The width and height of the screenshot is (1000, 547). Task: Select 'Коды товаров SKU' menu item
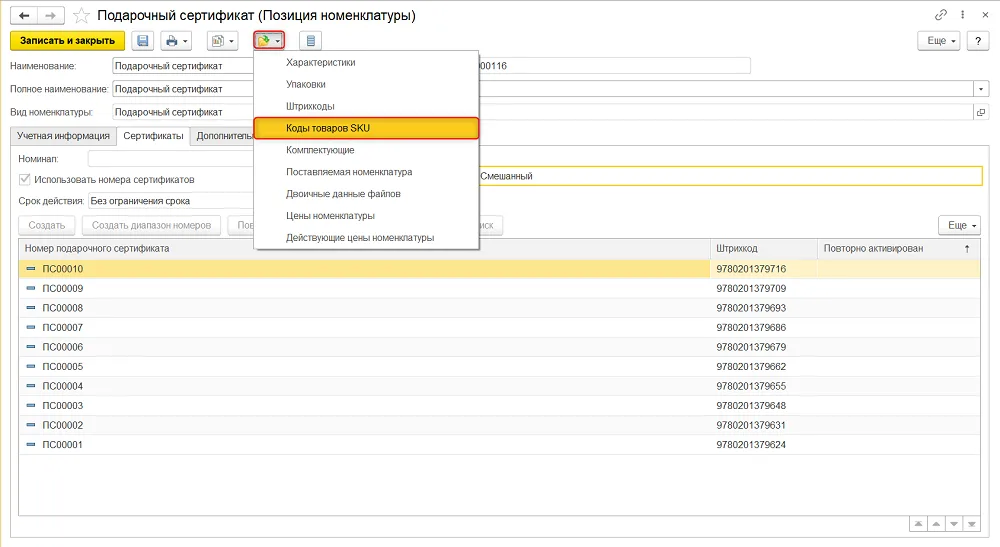tap(366, 128)
